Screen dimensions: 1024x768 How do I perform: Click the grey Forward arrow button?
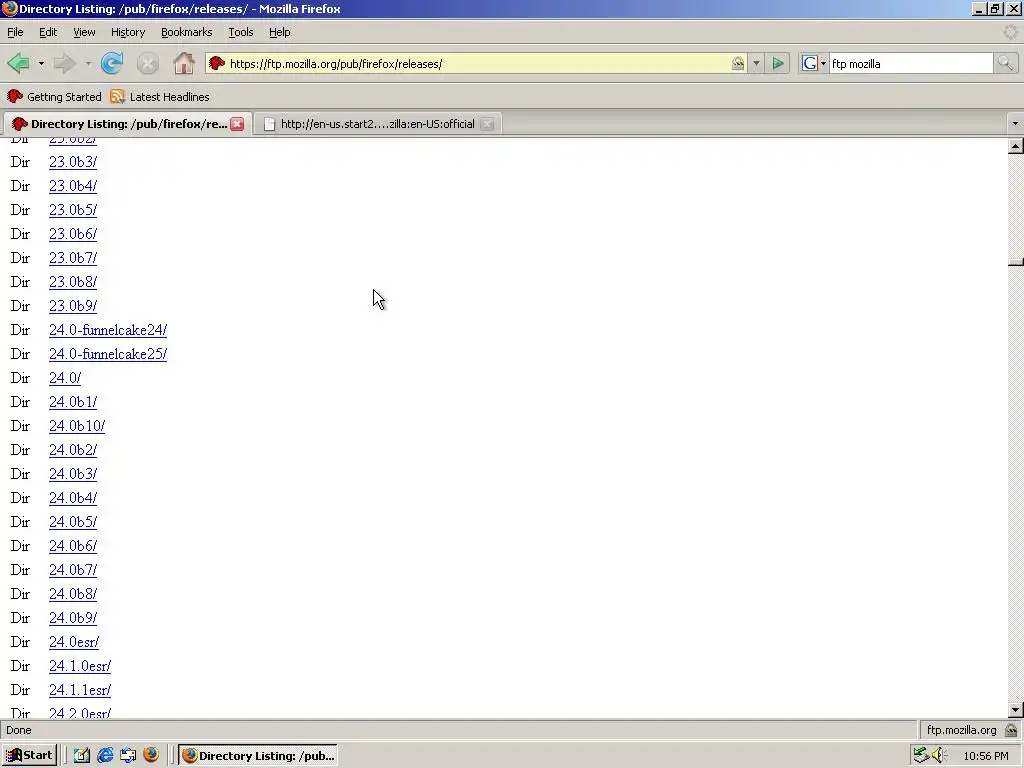coord(65,63)
